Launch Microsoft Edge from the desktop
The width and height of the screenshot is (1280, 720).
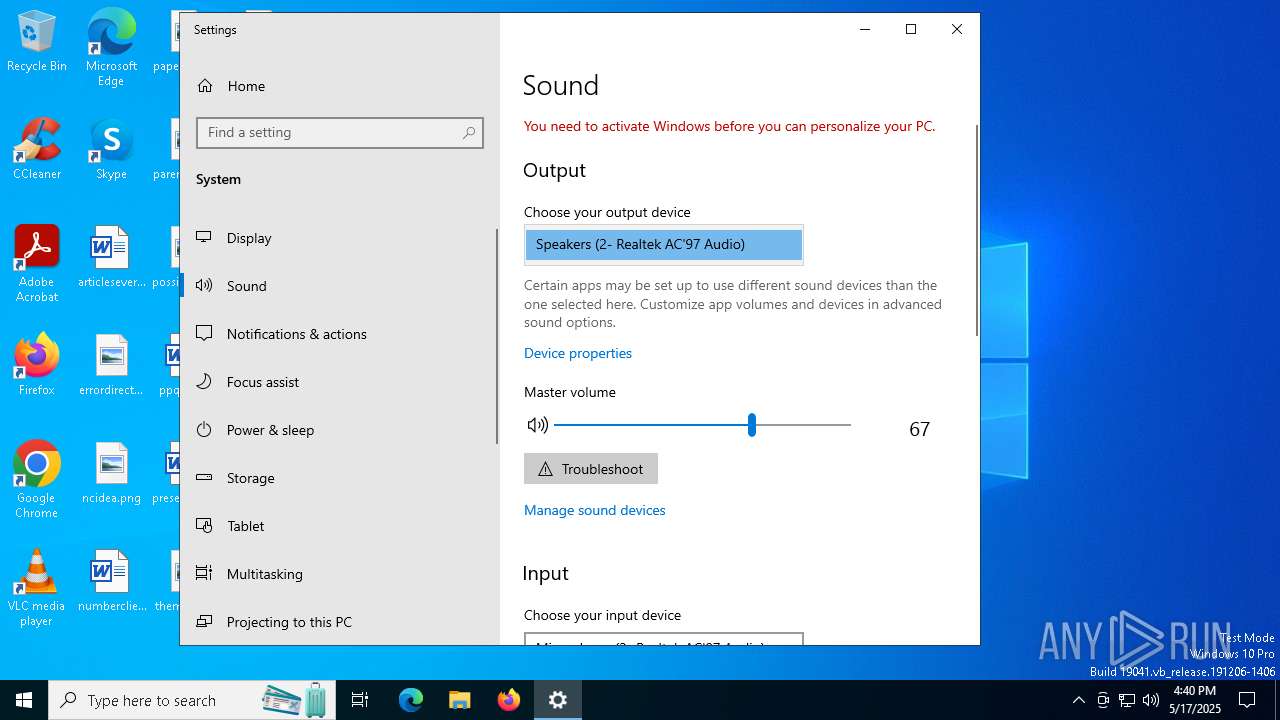(111, 48)
